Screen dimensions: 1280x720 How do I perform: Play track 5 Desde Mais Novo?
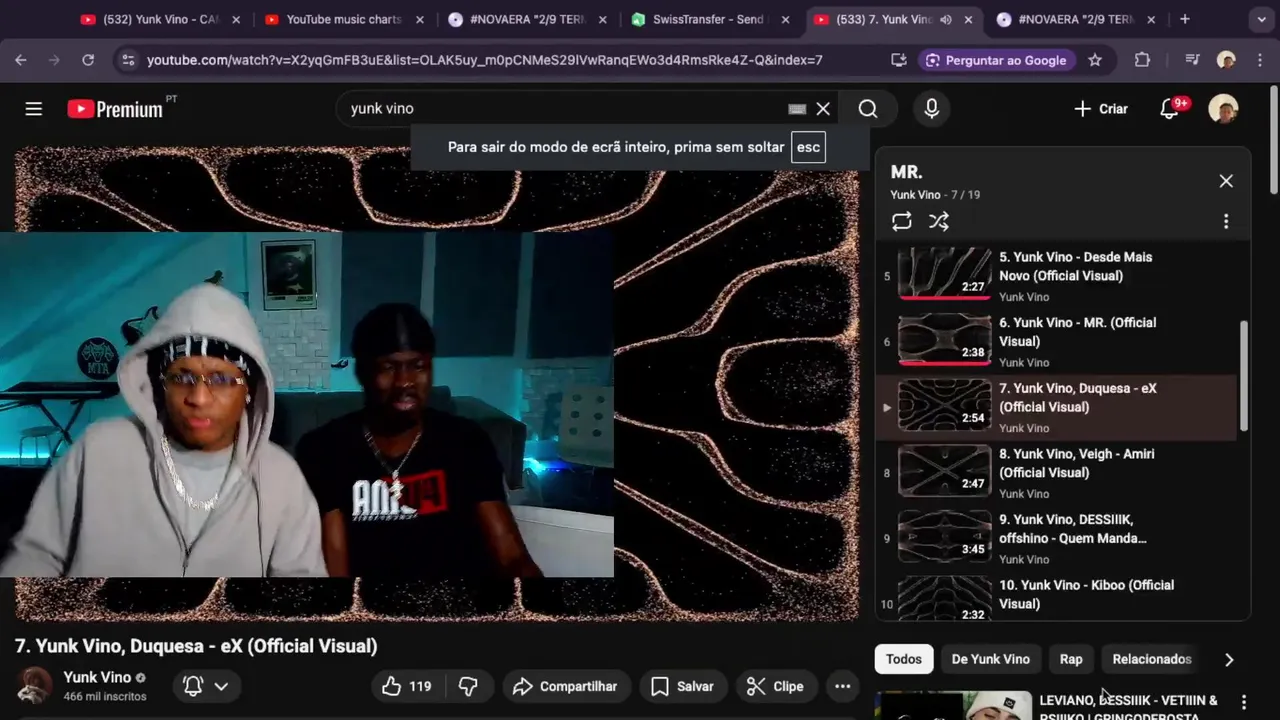pyautogui.click(x=1058, y=275)
